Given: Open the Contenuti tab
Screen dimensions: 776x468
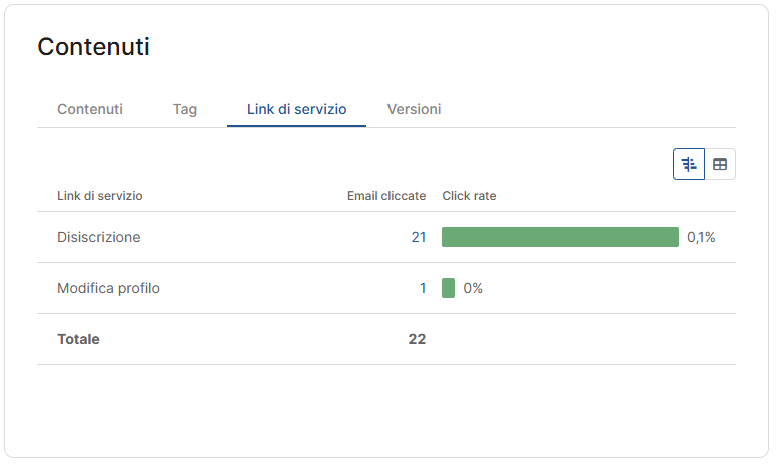Looking at the screenshot, I should point(90,109).
